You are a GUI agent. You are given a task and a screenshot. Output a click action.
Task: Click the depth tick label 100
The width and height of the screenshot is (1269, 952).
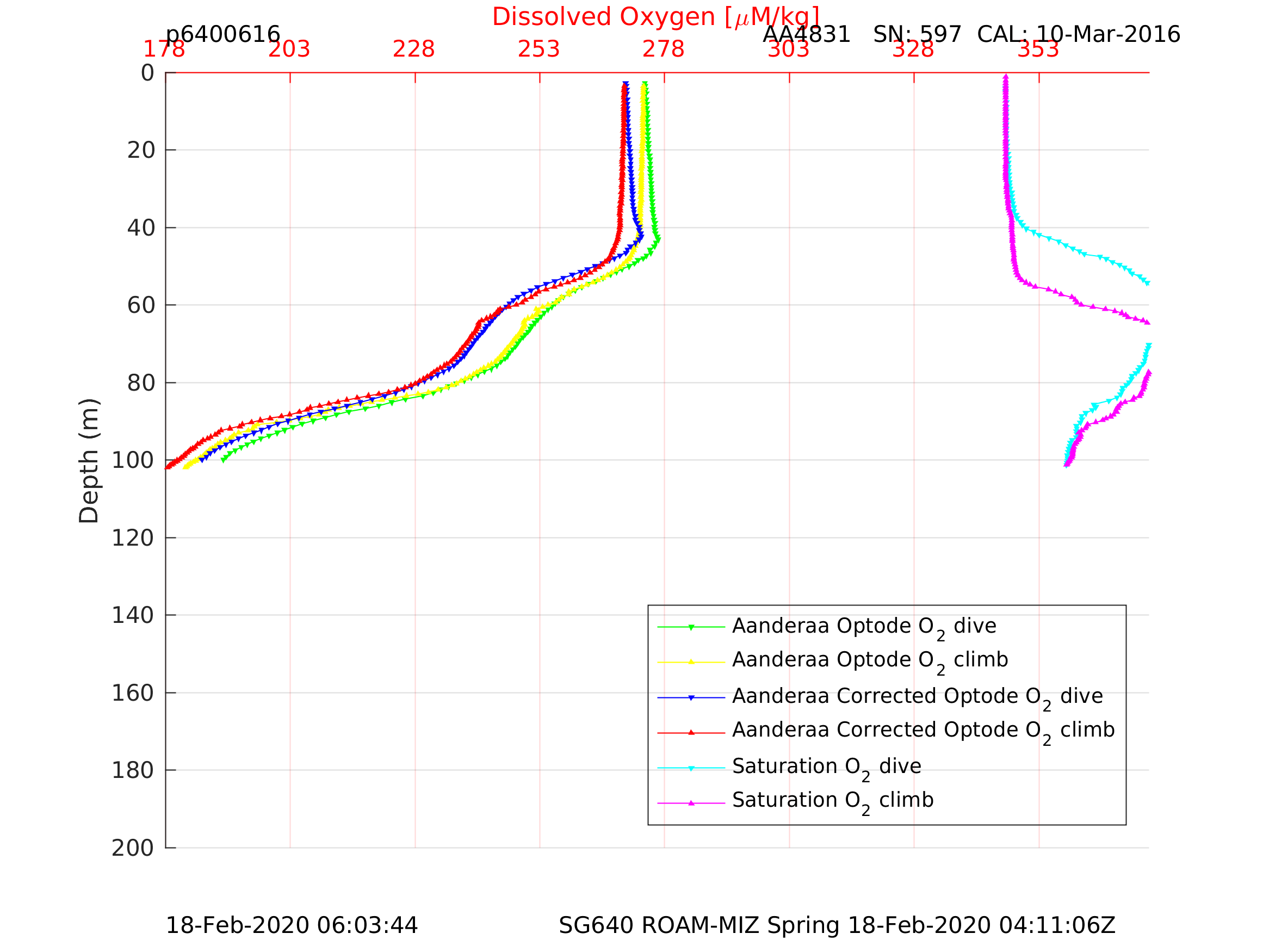[x=133, y=460]
